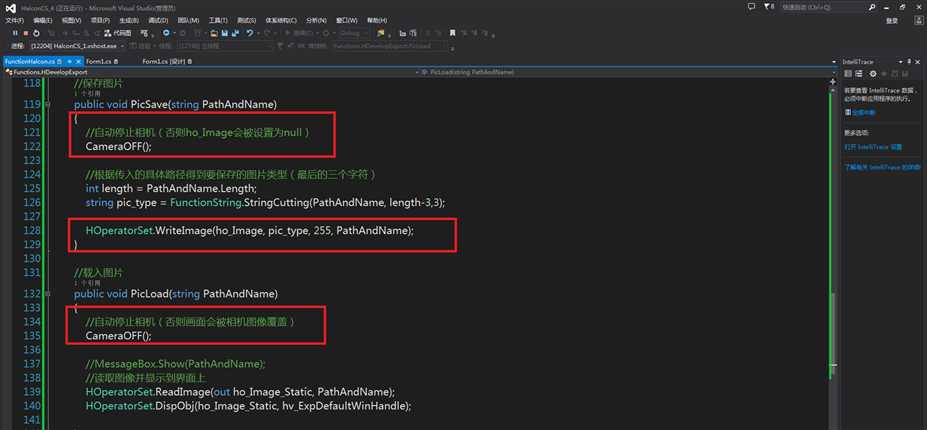The width and height of the screenshot is (927, 430).
Task: Toggle a bookmark using the bookmark icon
Action: (x=452, y=33)
